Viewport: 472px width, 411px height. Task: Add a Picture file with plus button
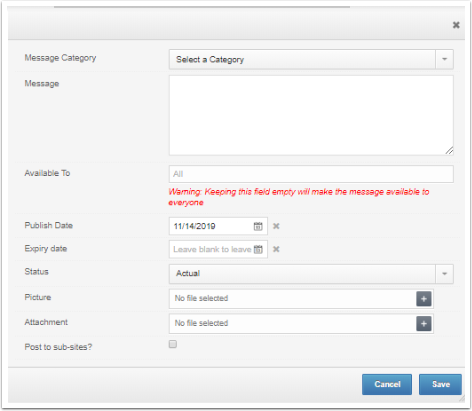pos(424,299)
